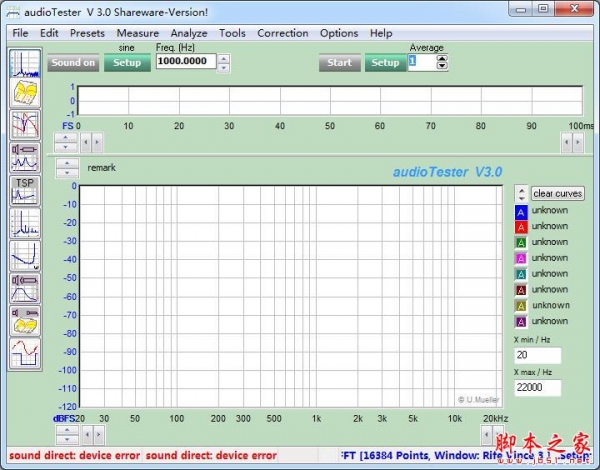
Task: Select the FFT spectrum analyzer icon at top of sidebar
Action: coord(25,63)
